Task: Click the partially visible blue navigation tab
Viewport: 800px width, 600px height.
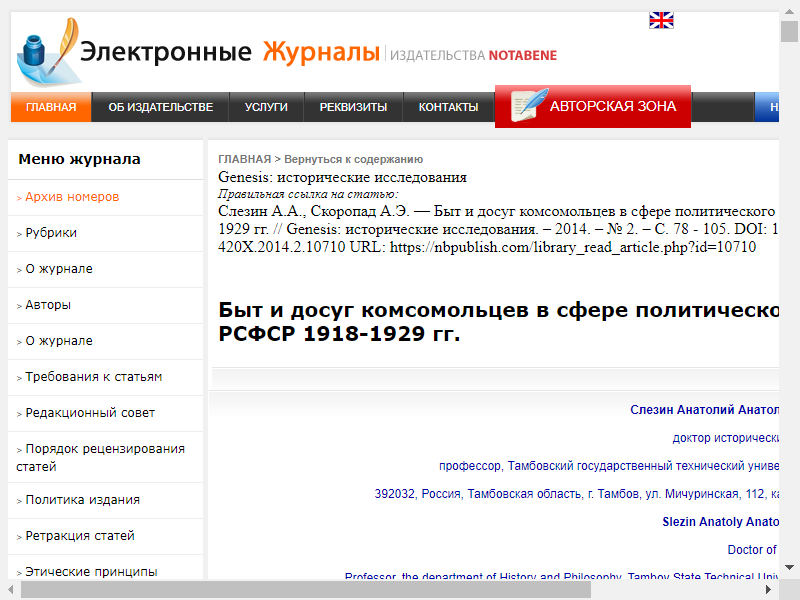Action: coord(767,107)
